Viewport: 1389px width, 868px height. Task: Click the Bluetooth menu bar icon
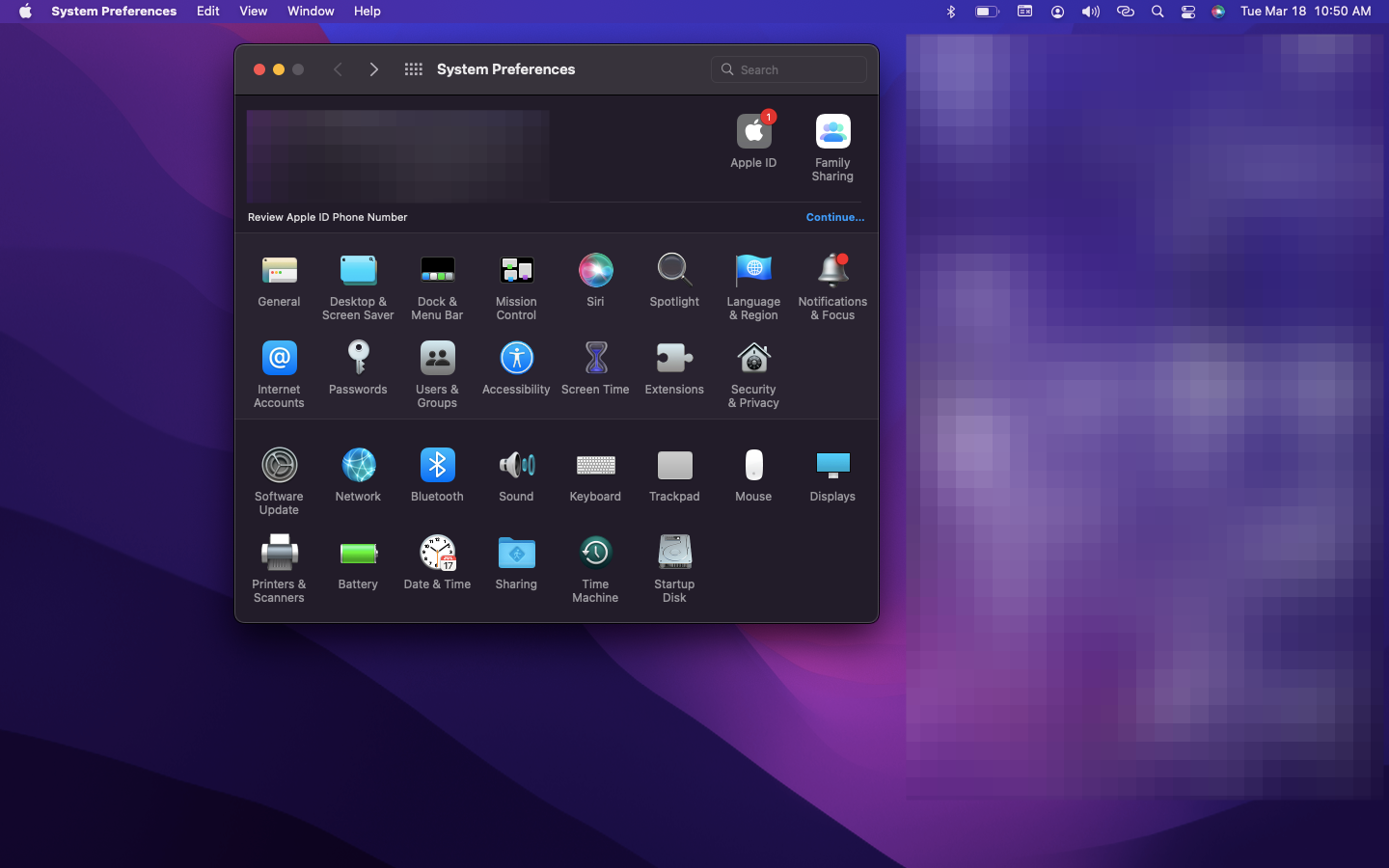pyautogui.click(x=950, y=12)
